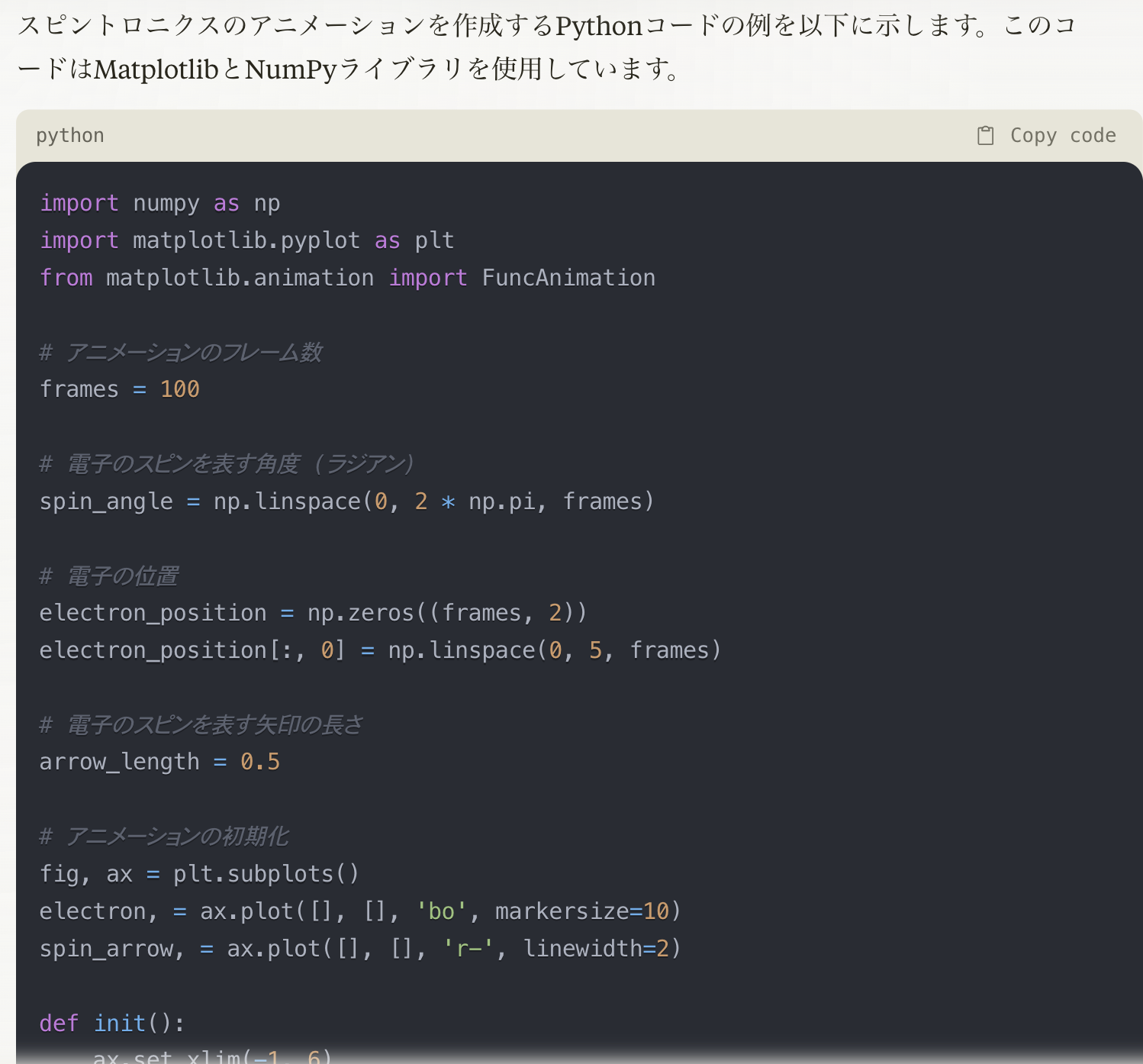This screenshot has width=1143, height=1064.
Task: Click the アニメーションの初期化 comment
Action: (177, 837)
